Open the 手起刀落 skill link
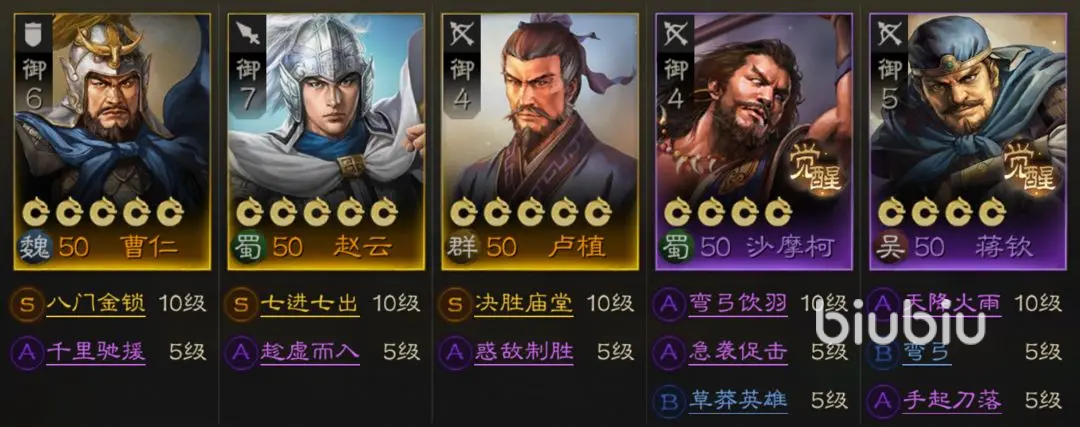The height and width of the screenshot is (427, 1080). (952, 401)
